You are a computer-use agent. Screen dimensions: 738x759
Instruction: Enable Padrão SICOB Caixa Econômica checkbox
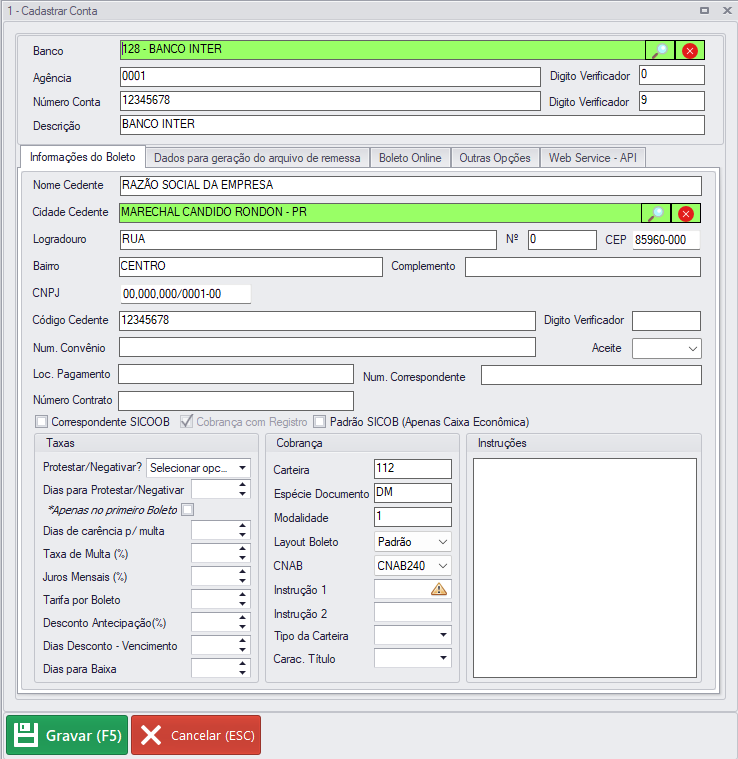click(319, 422)
